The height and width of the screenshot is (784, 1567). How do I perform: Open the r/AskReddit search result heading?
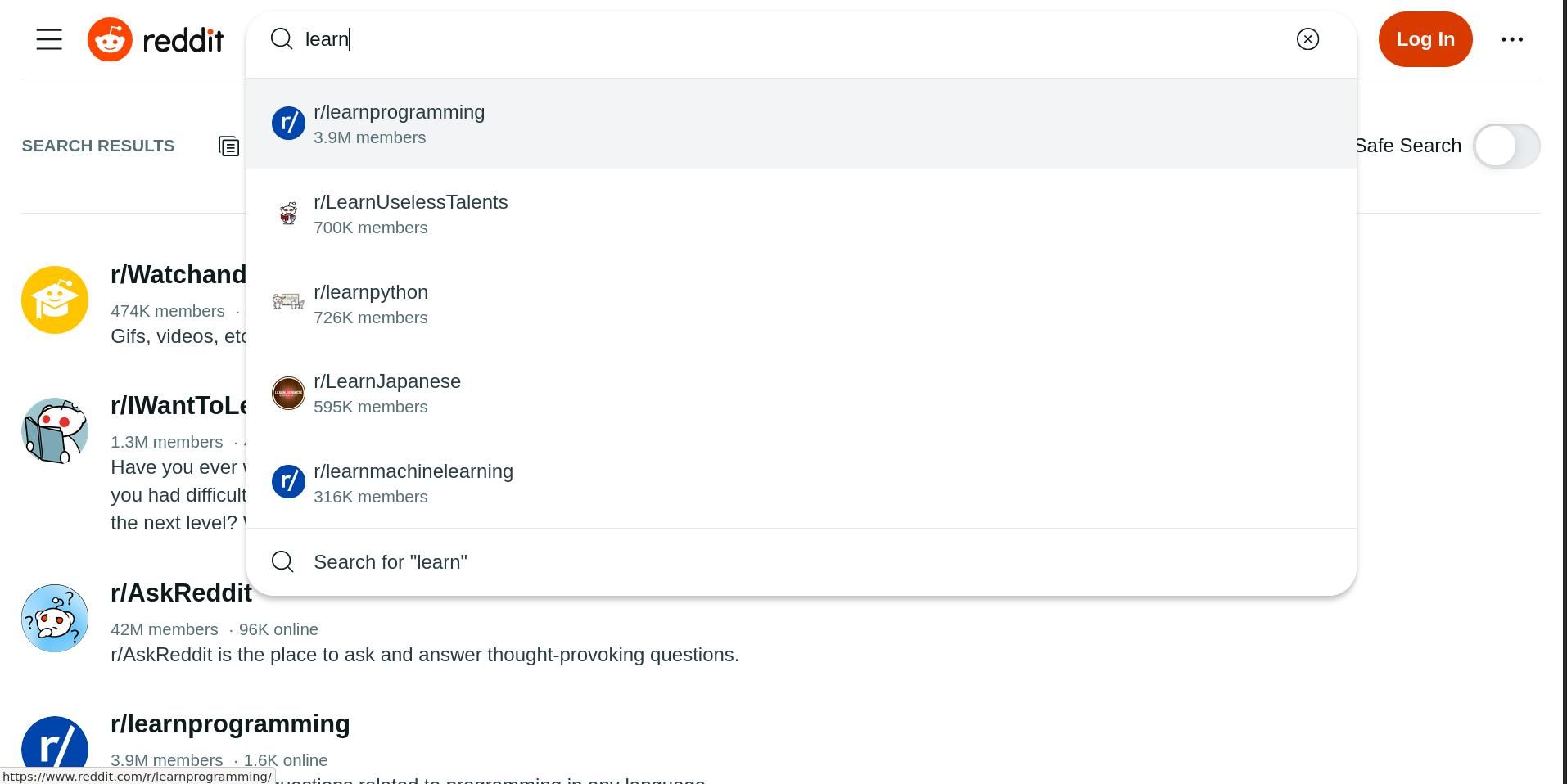(x=182, y=593)
